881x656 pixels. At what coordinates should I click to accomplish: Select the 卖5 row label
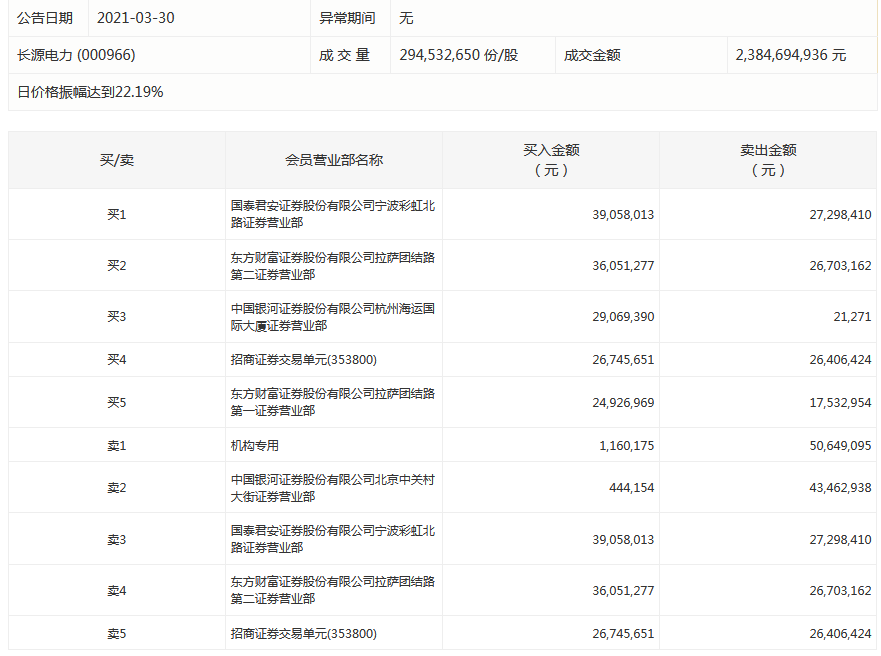pyautogui.click(x=117, y=633)
